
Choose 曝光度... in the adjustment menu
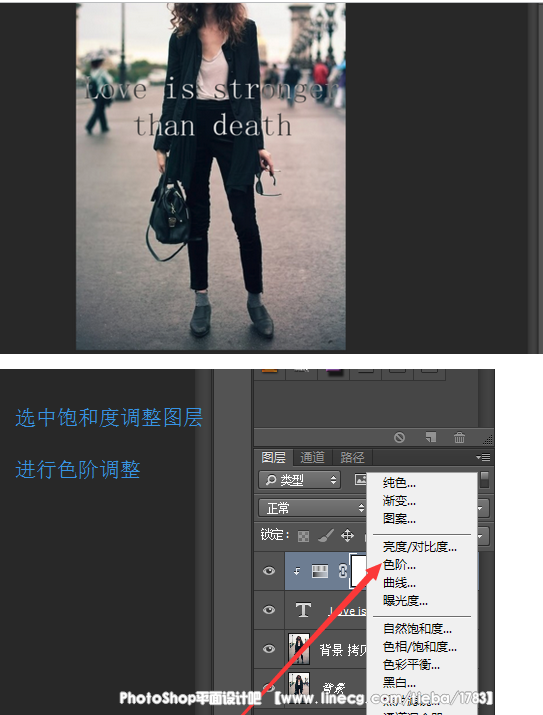405,601
